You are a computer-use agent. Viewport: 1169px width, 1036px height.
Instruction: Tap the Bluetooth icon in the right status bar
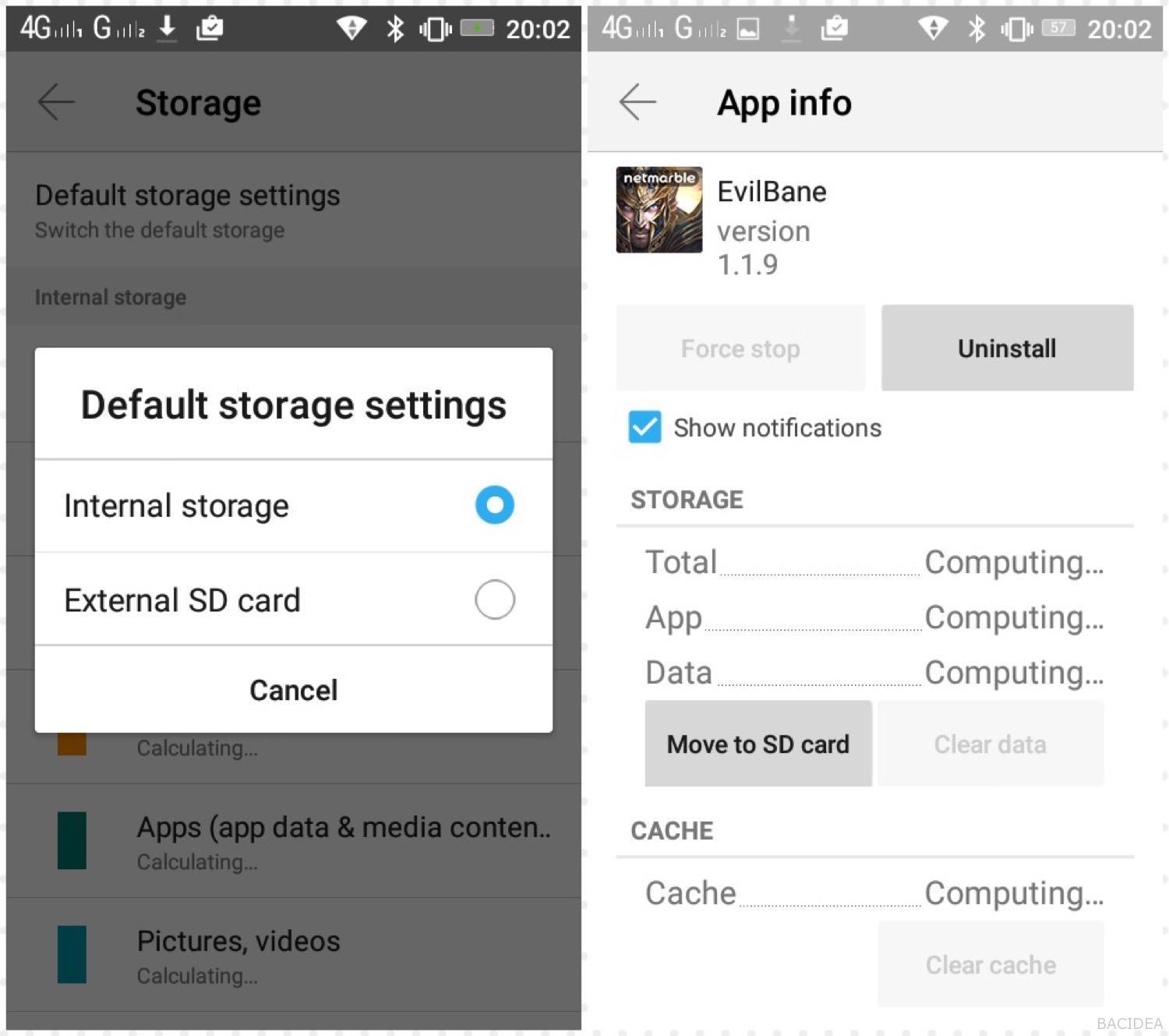click(976, 29)
